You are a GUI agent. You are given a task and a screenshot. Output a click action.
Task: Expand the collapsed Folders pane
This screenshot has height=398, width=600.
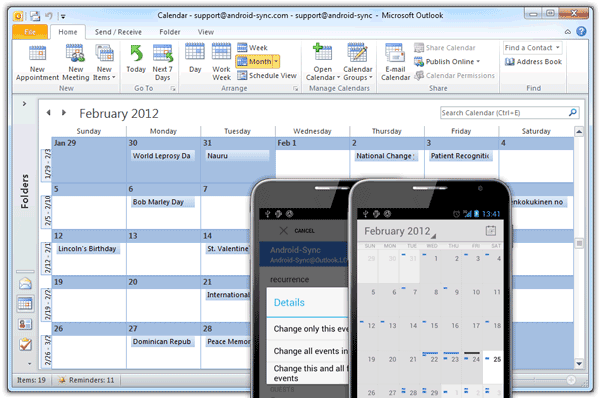24,104
